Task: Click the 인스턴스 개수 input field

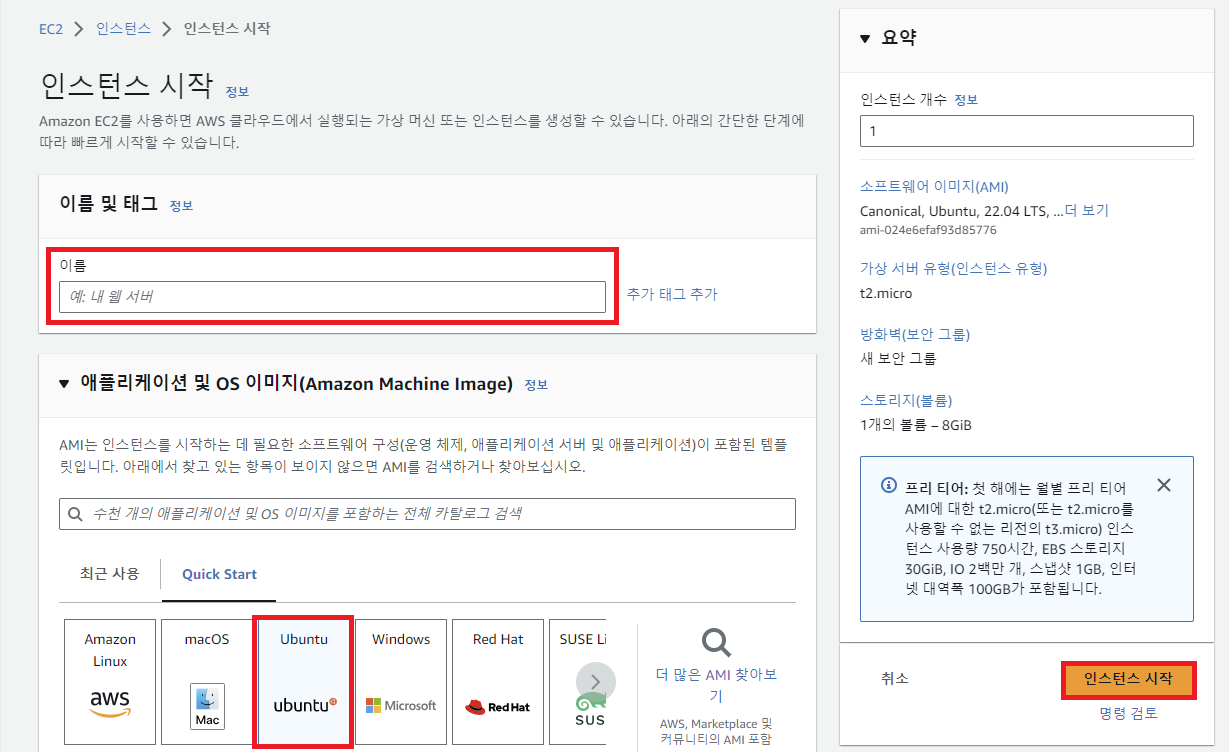Action: 1027,131
